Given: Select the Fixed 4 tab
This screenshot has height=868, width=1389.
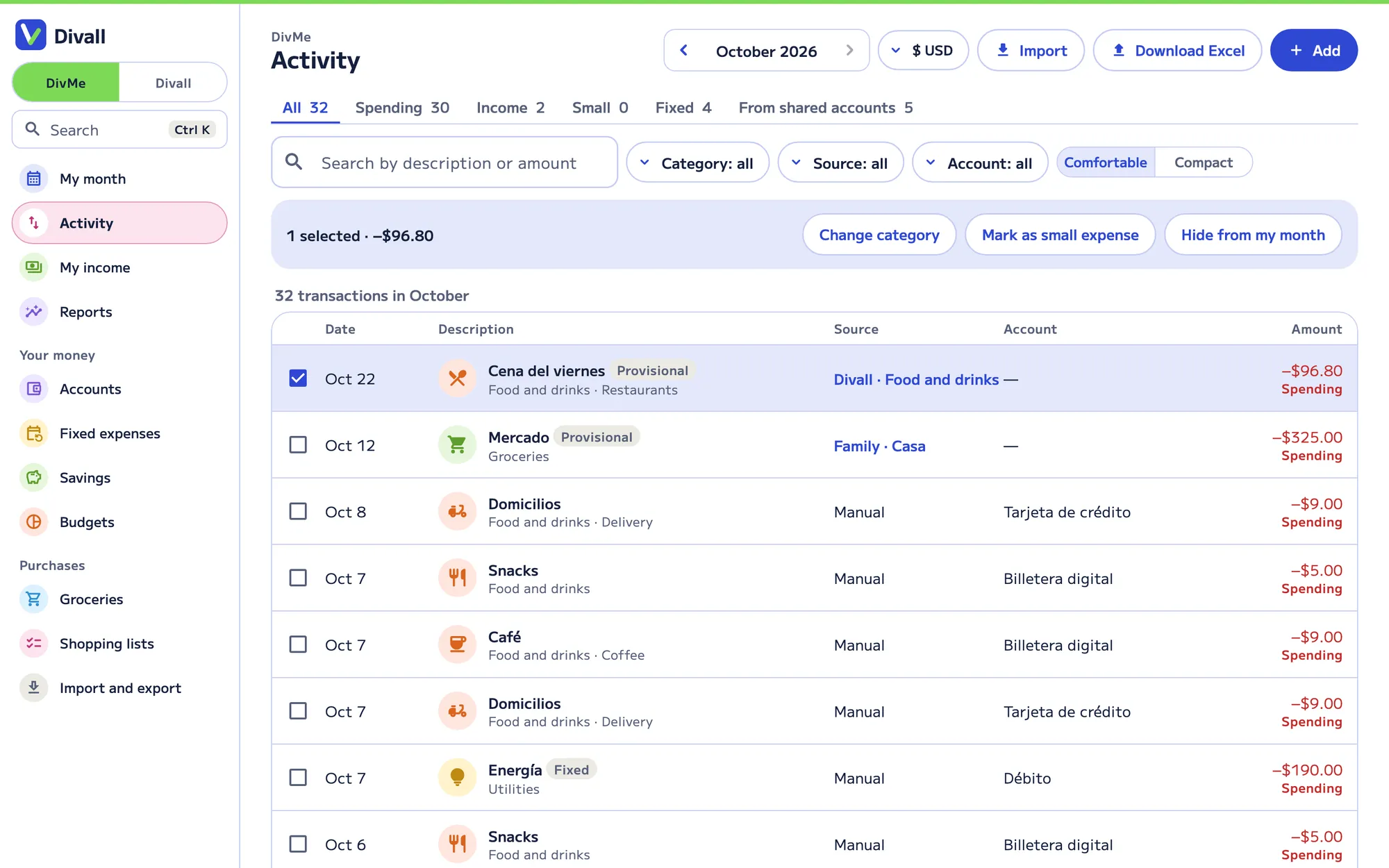Looking at the screenshot, I should 683,108.
